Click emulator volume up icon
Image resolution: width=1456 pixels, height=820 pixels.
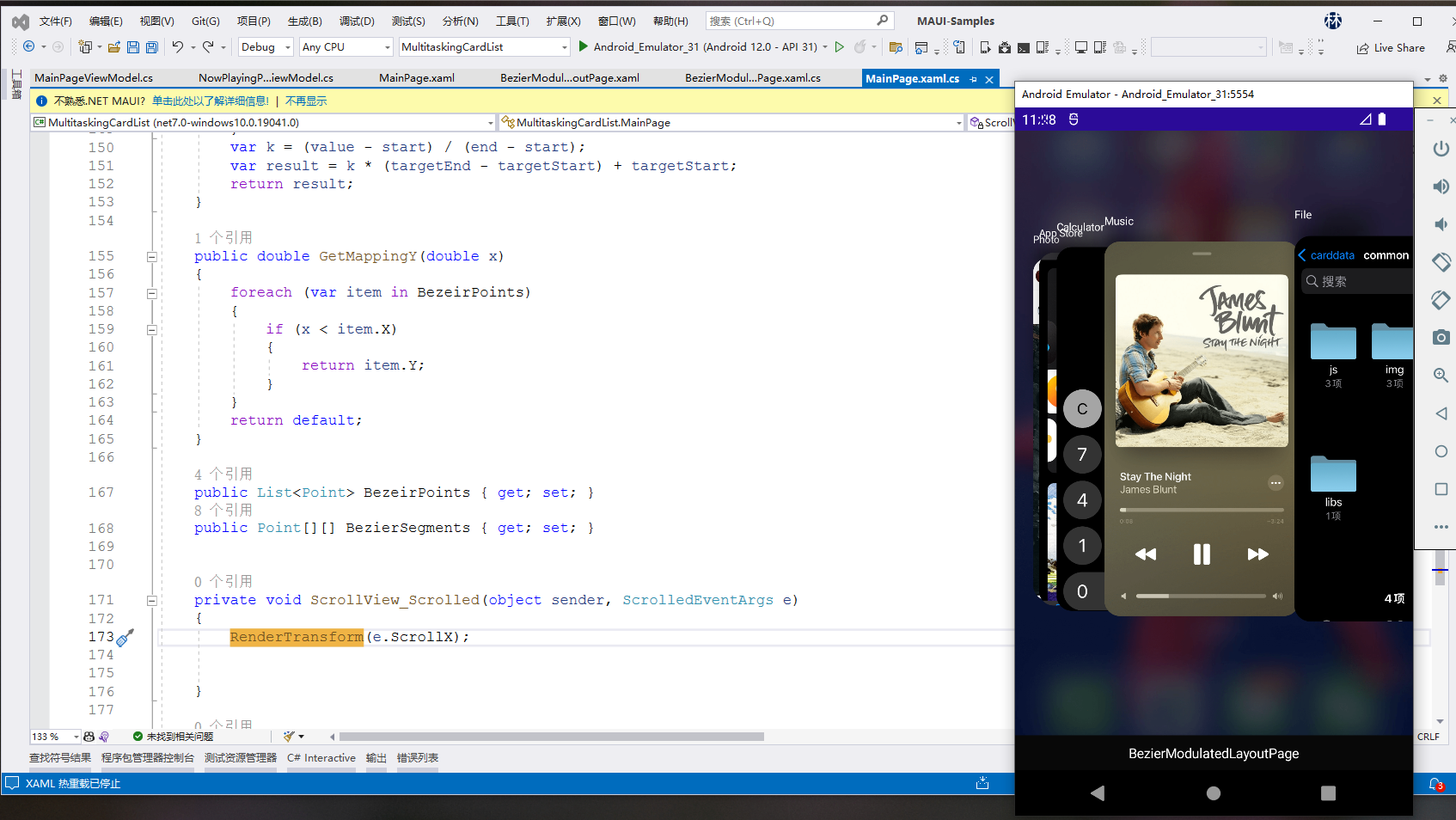pyautogui.click(x=1441, y=187)
